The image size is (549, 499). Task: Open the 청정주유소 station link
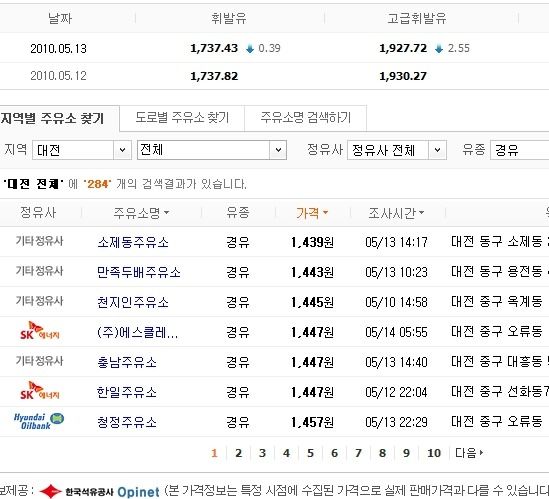pos(127,422)
